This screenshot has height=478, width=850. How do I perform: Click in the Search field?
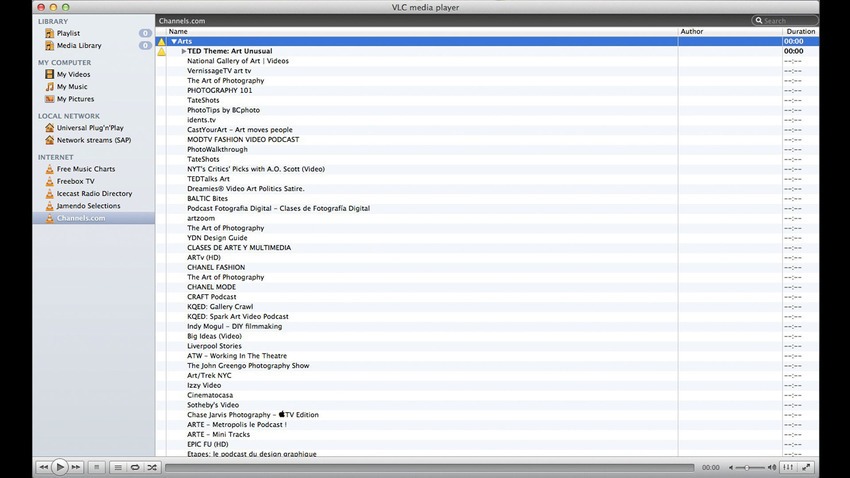(x=788, y=20)
